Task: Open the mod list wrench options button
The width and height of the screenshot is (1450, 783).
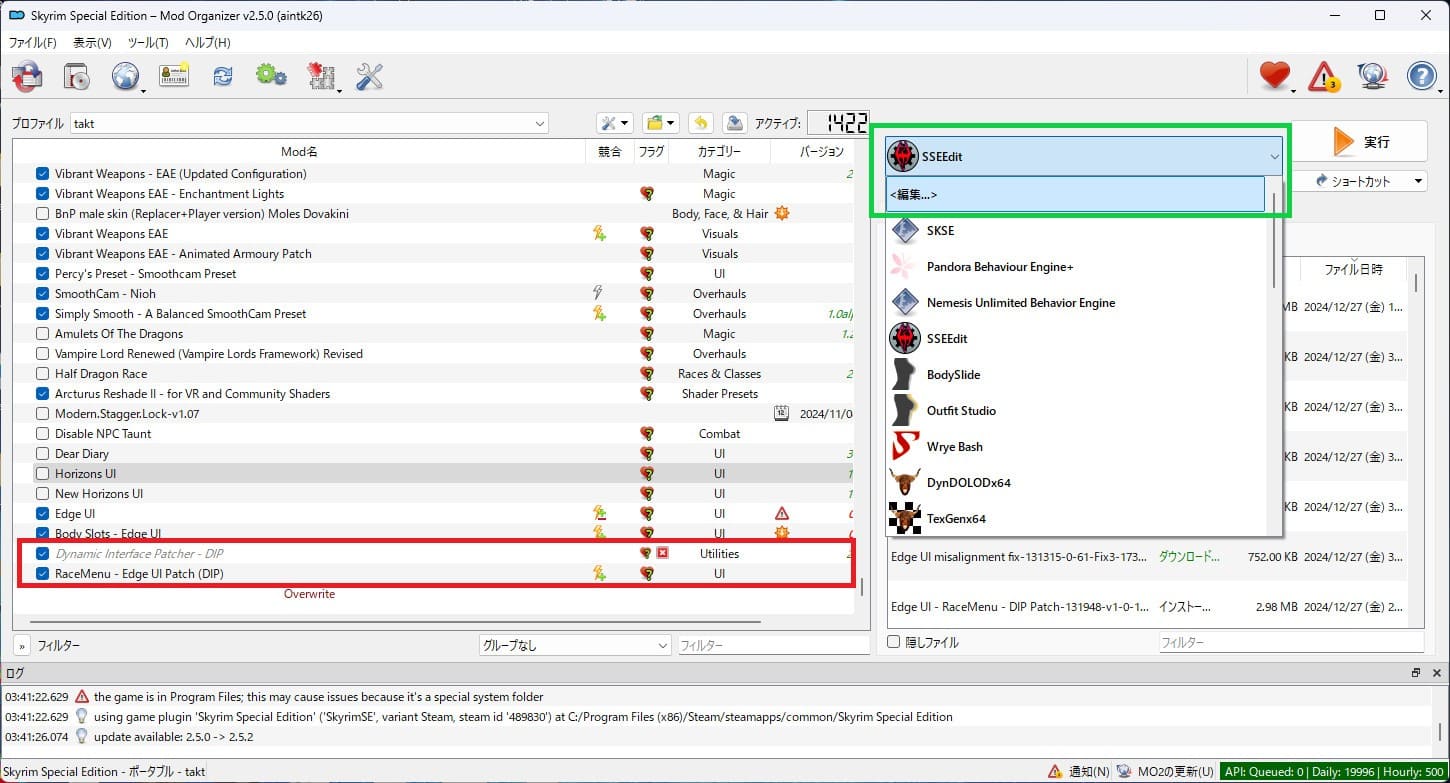Action: 614,123
